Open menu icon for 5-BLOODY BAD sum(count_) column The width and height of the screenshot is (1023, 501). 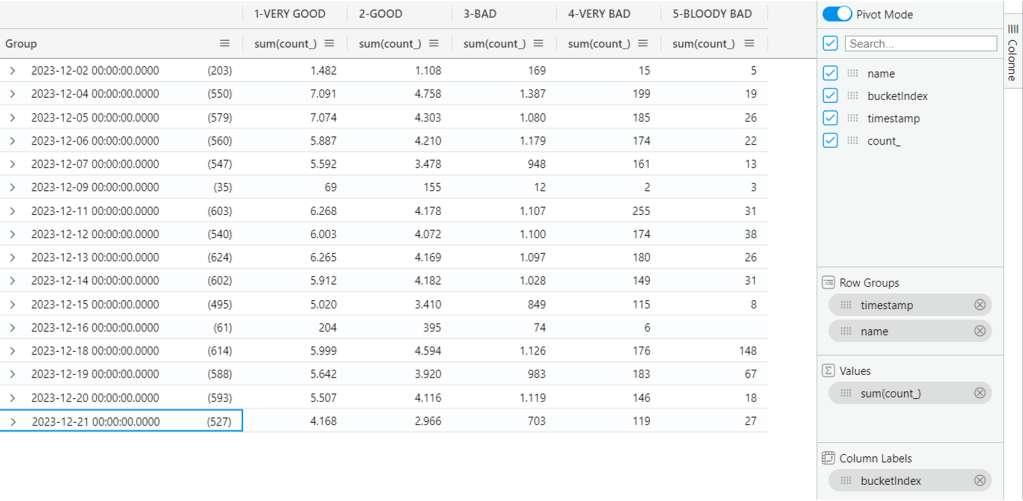point(748,44)
